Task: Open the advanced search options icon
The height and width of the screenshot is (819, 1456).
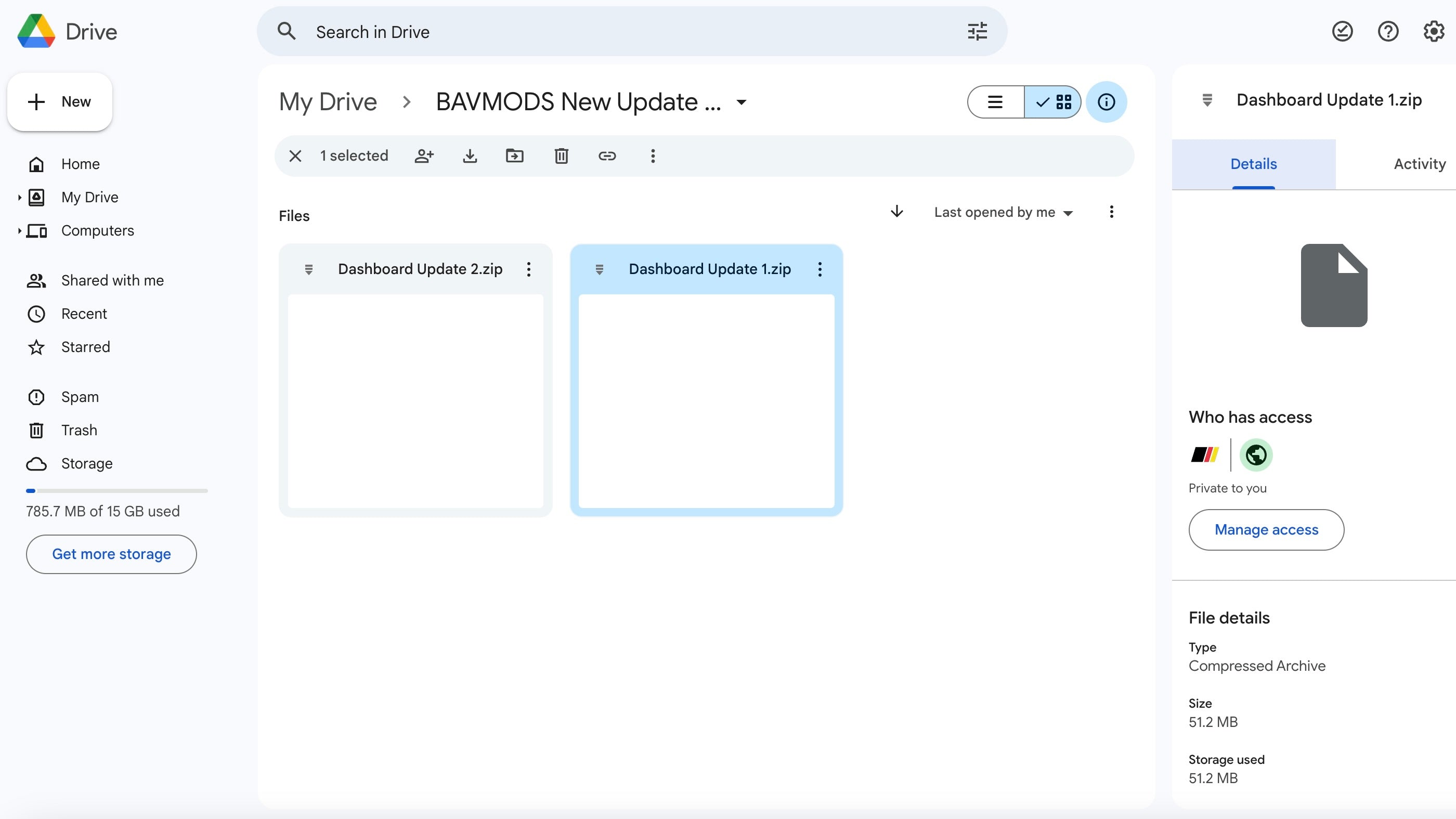Action: (x=977, y=32)
